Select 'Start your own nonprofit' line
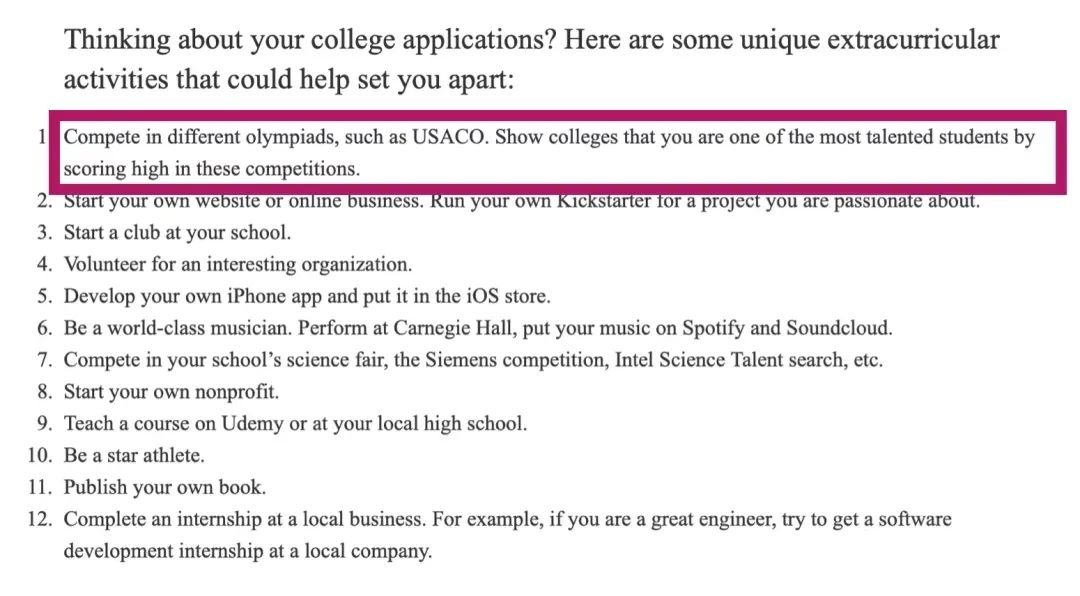The width and height of the screenshot is (1080, 596). [x=172, y=391]
